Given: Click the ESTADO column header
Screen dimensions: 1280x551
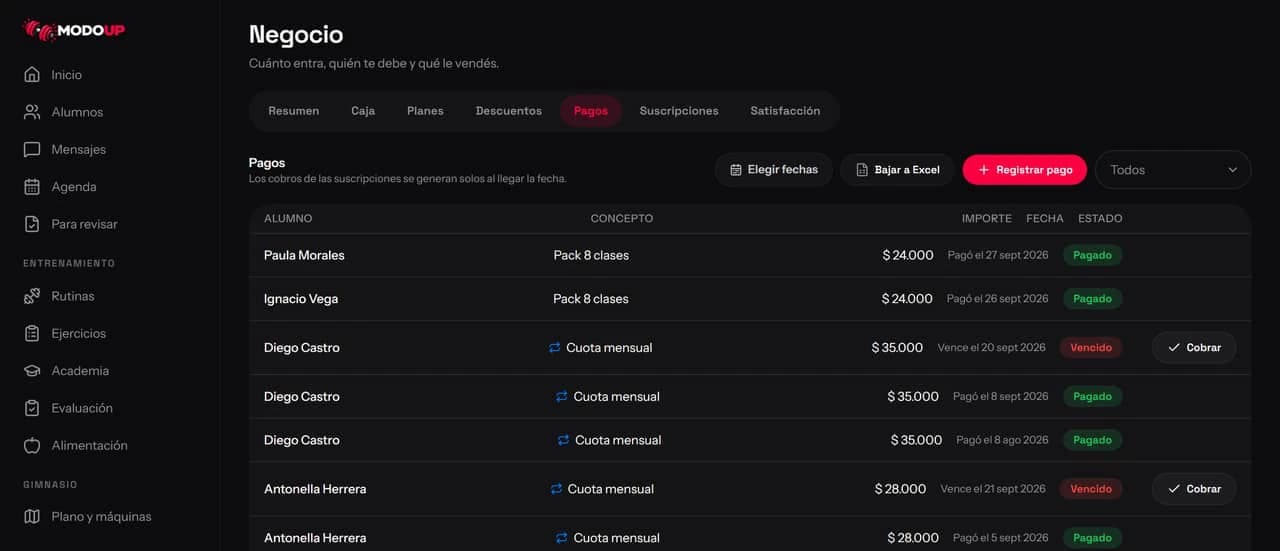Looking at the screenshot, I should click(x=1100, y=218).
